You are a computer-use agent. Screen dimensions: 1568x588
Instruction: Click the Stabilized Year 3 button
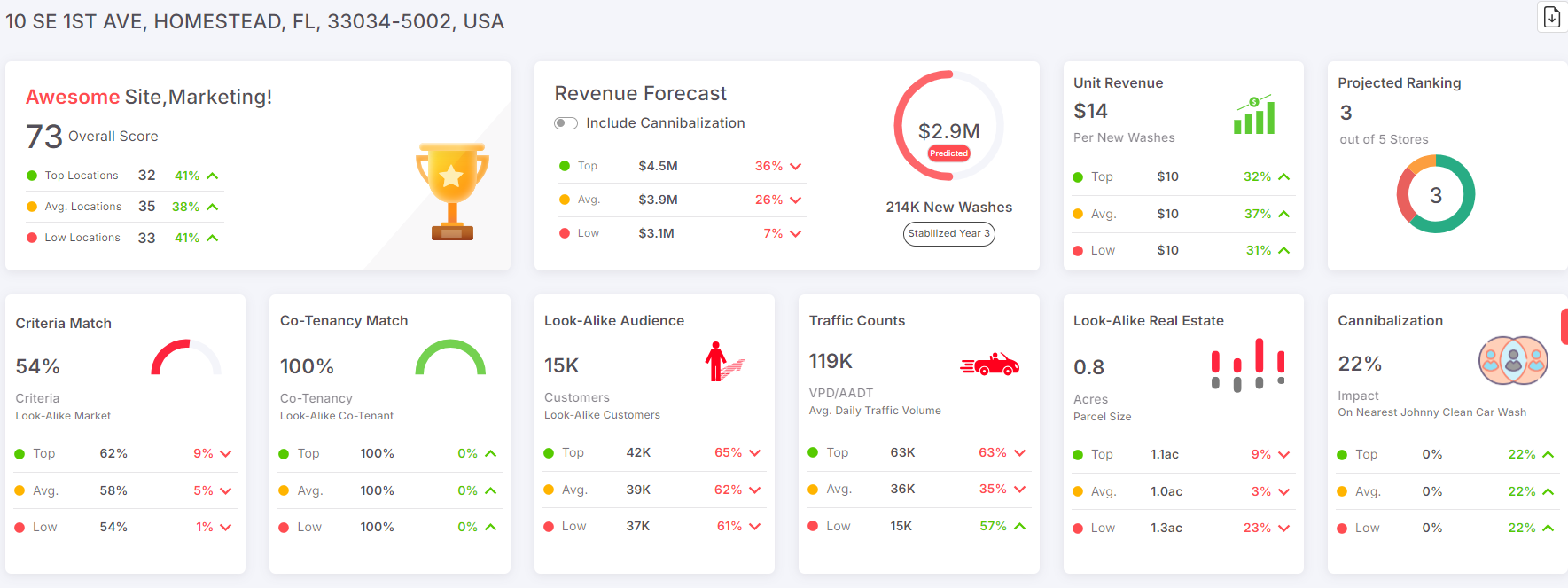(x=948, y=234)
